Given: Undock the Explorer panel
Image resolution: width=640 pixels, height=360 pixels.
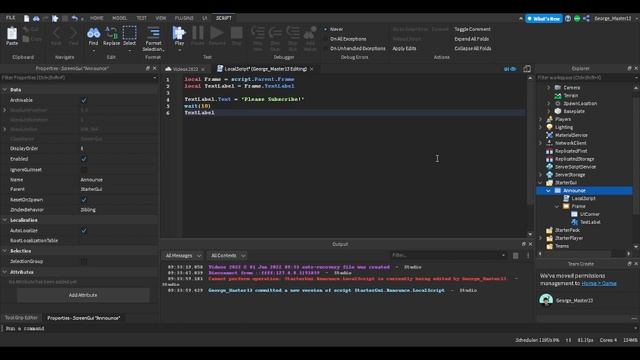Looking at the screenshot, I should (629, 69).
